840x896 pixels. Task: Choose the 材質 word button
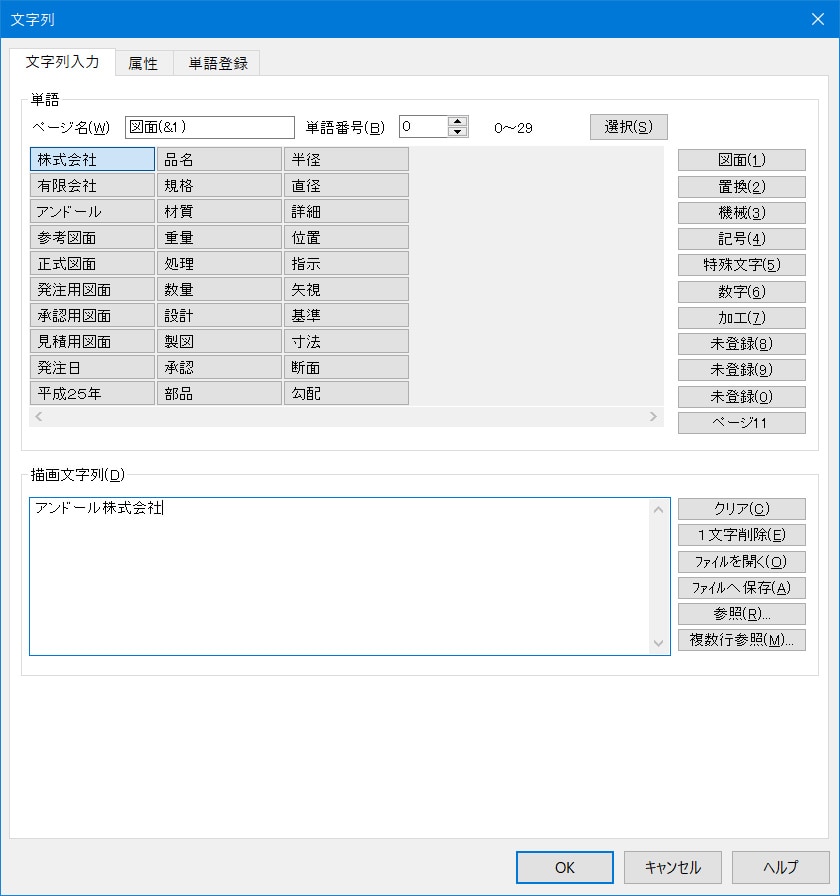[x=219, y=212]
